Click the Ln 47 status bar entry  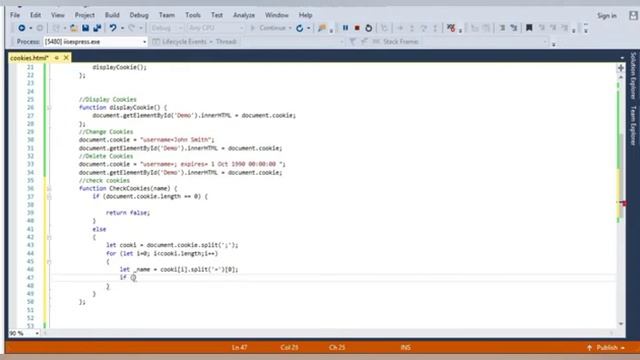pyautogui.click(x=240, y=347)
